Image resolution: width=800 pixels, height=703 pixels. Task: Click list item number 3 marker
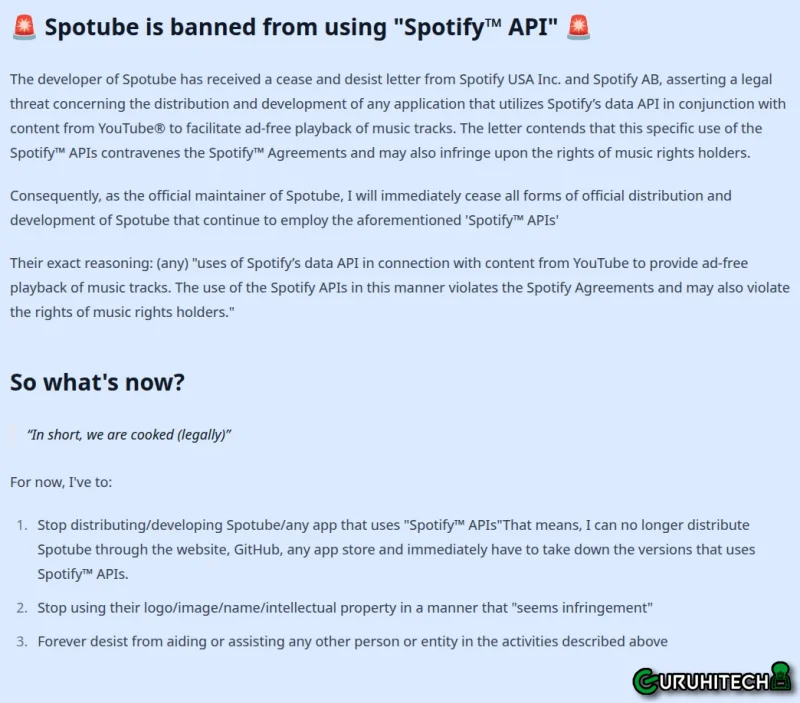(21, 641)
